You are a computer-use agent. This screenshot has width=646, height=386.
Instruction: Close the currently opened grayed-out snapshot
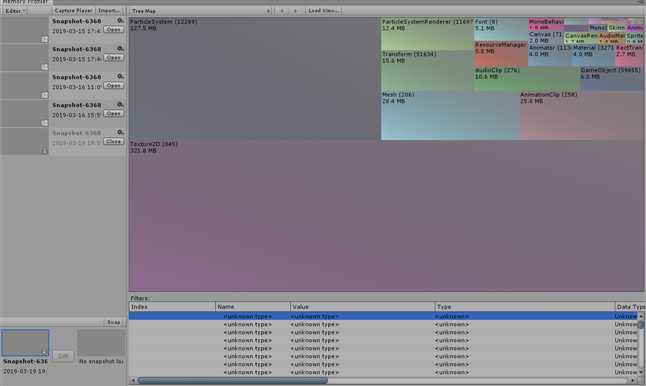113,142
